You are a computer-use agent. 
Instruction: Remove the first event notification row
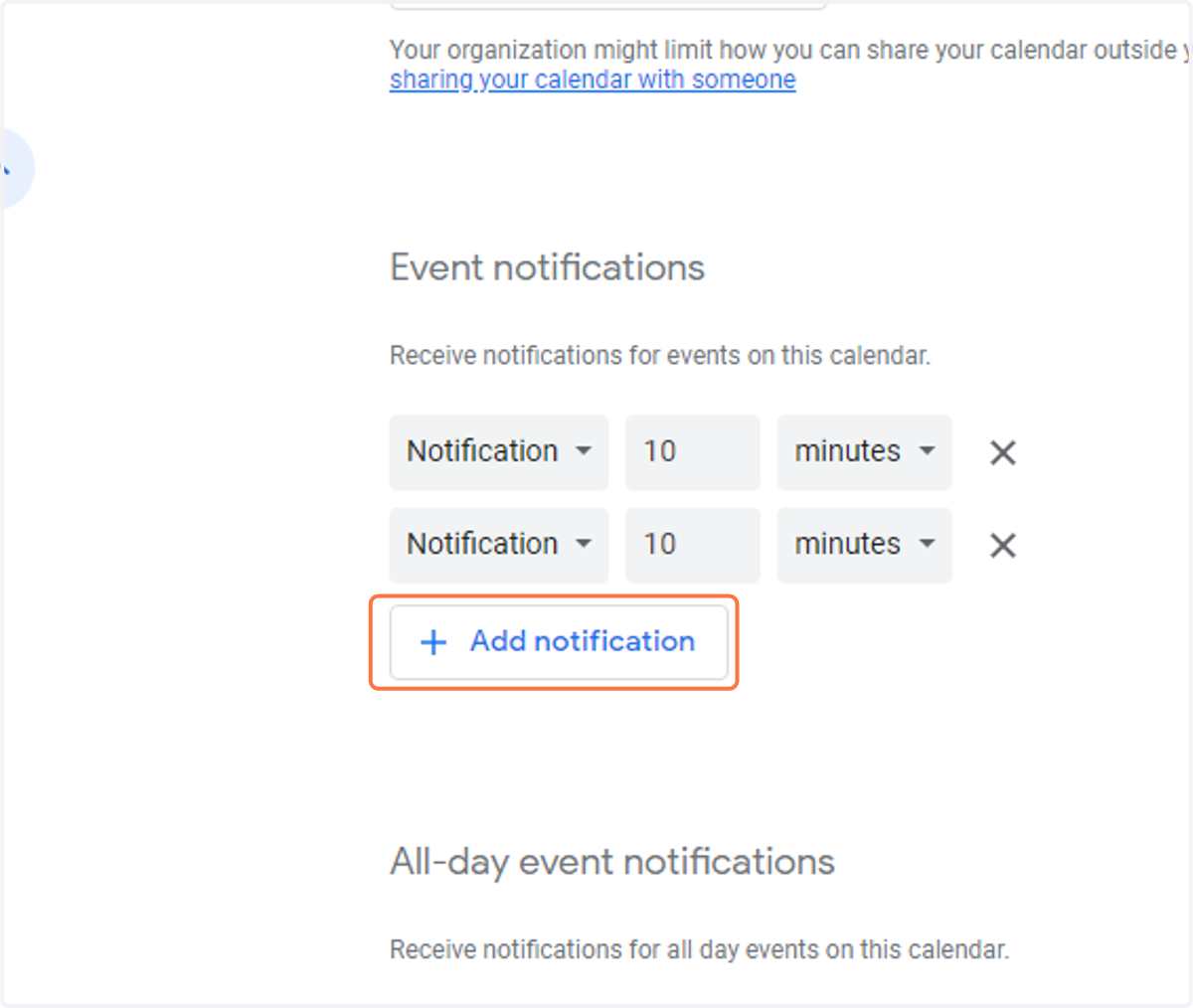(x=1002, y=453)
